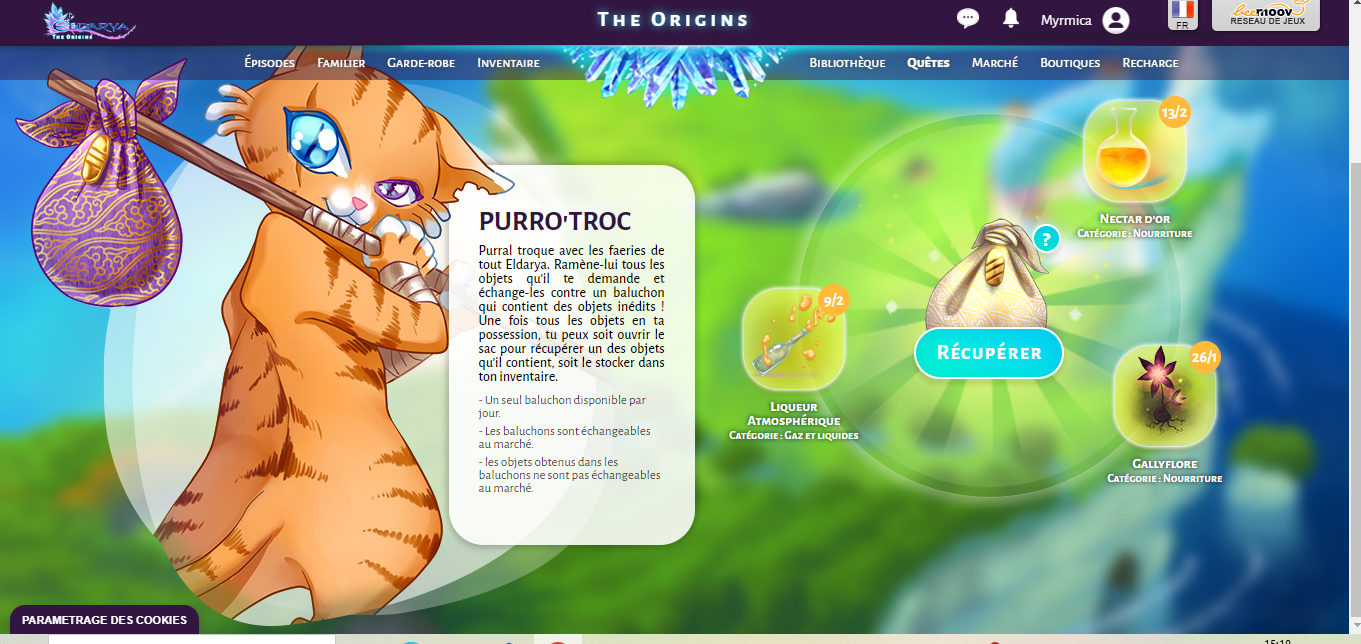
Task: Open the Quêtes menu
Action: click(x=928, y=63)
